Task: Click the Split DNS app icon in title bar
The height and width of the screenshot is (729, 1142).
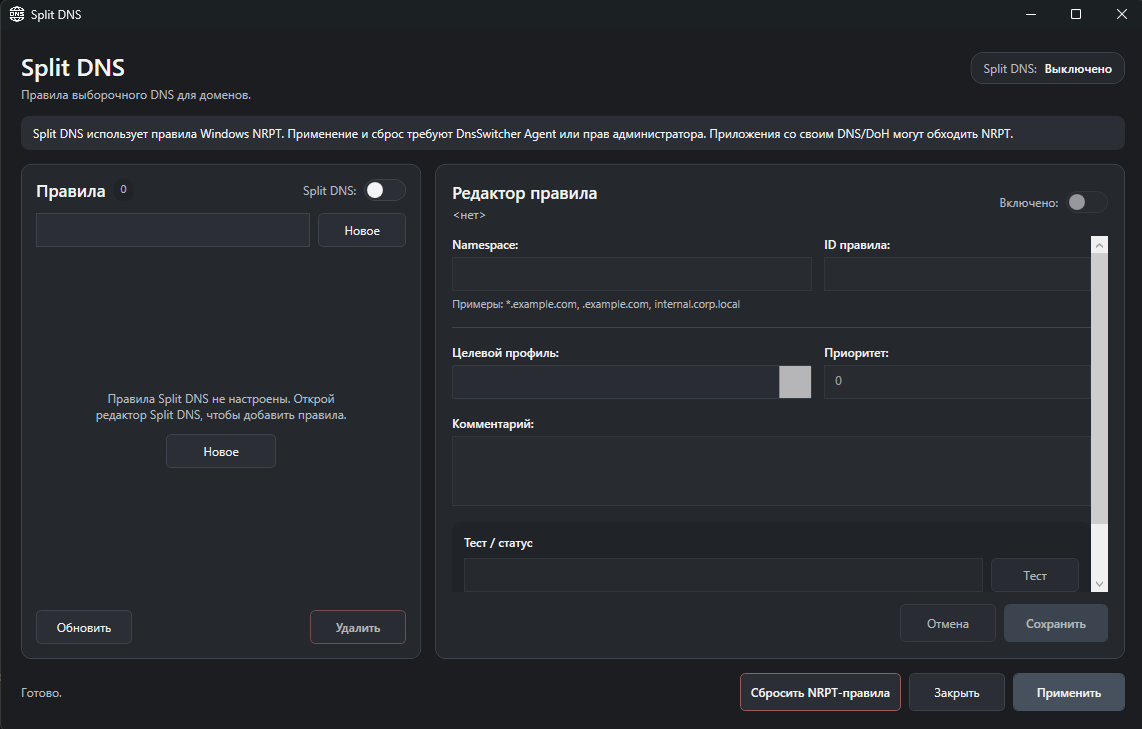Action: click(16, 15)
